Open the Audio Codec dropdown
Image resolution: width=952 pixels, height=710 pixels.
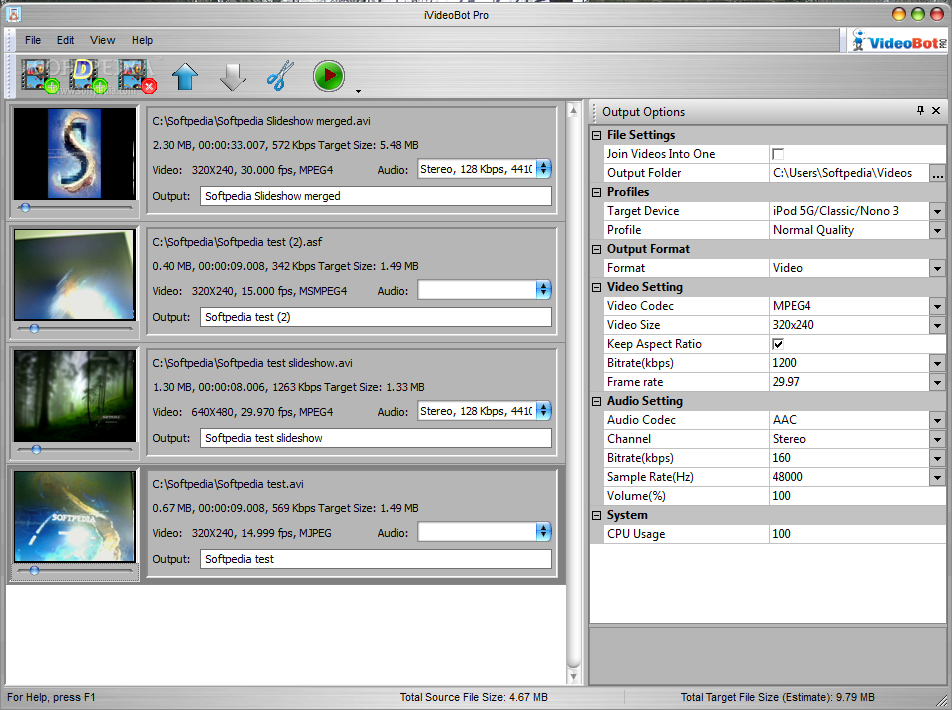[x=937, y=420]
